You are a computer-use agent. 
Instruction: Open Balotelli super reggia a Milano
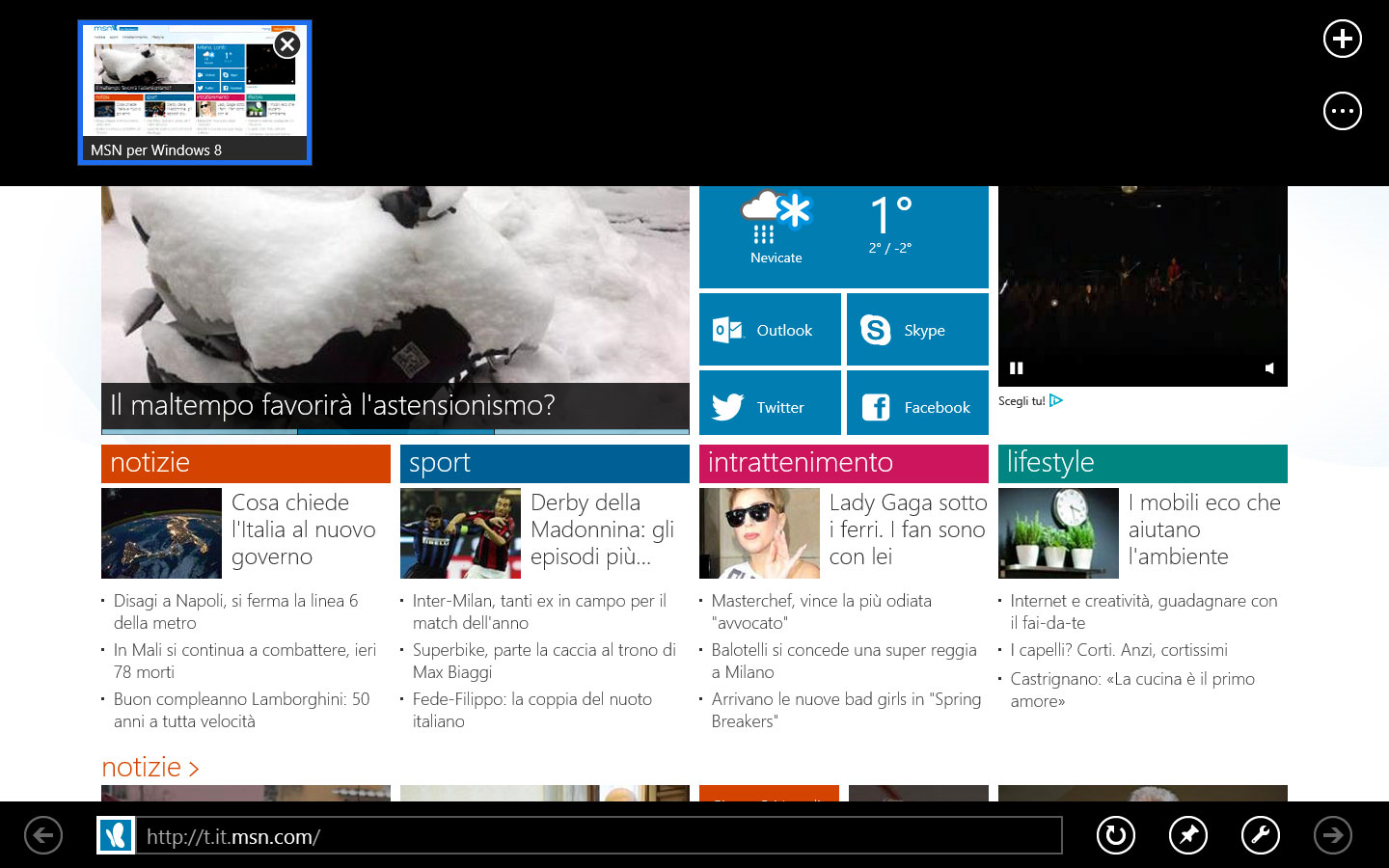(x=844, y=661)
